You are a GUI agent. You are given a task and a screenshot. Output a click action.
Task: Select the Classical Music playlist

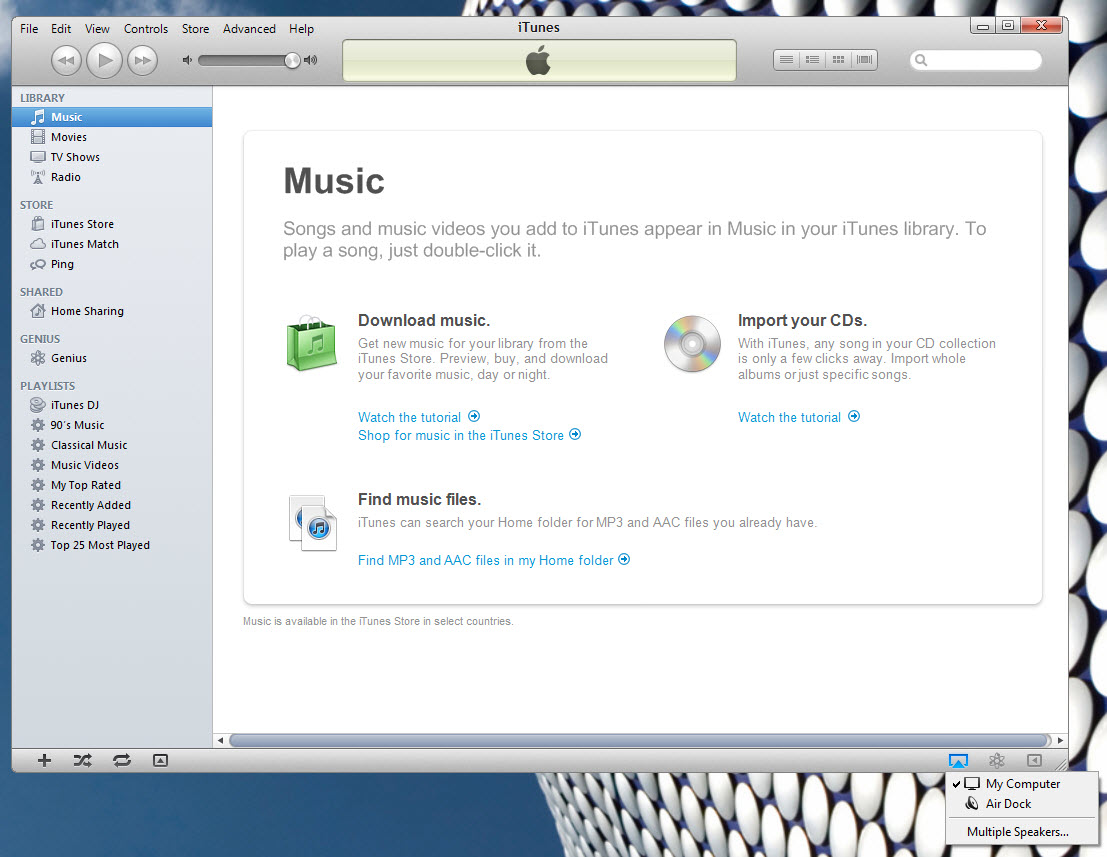112,445
